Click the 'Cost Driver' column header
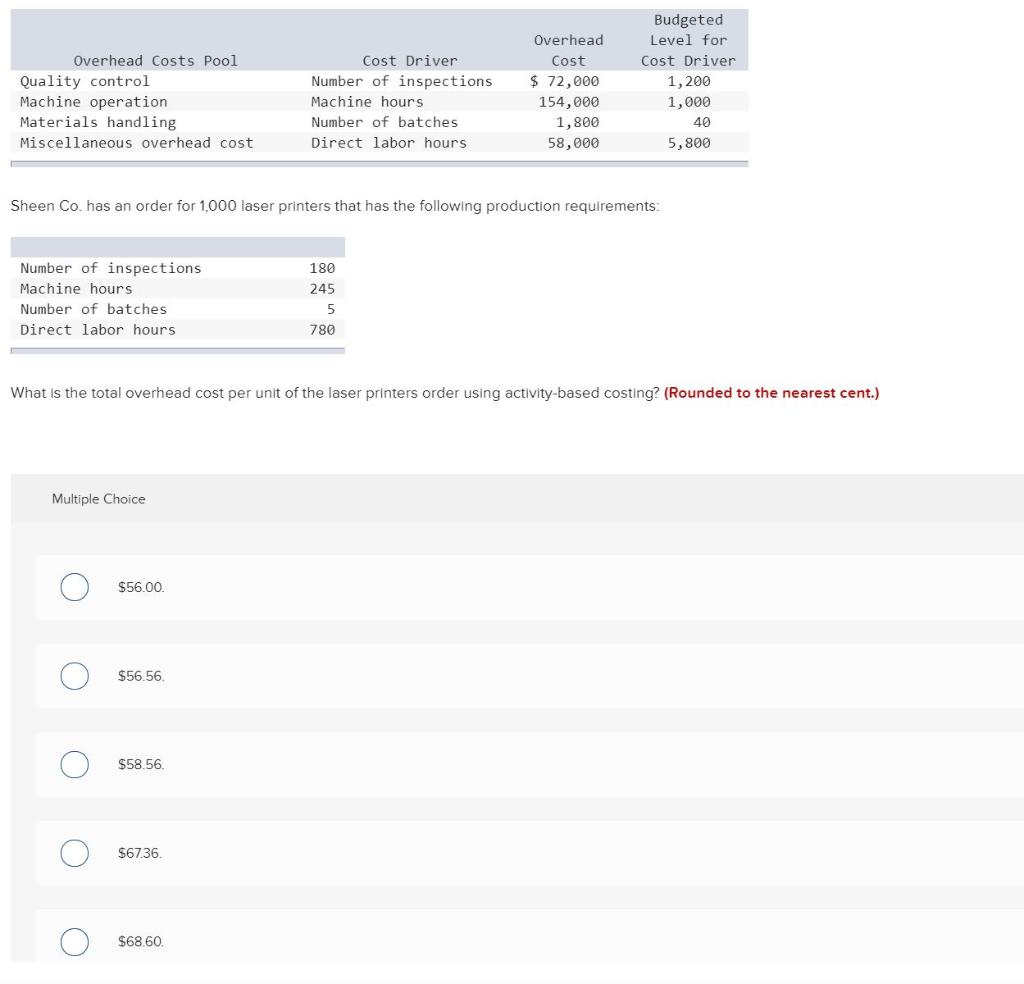The width and height of the screenshot is (1024, 984). point(410,61)
